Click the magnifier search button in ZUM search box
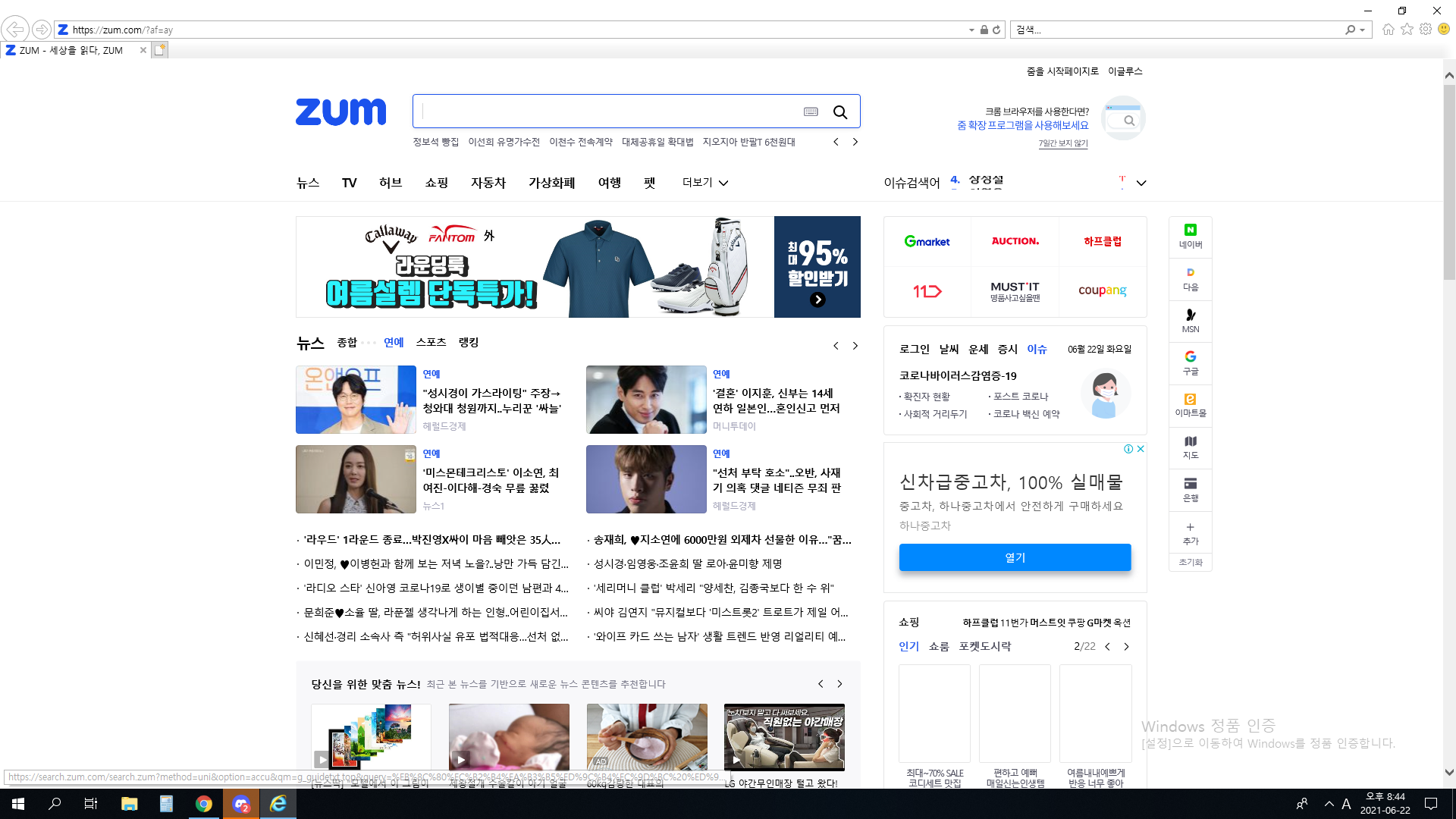 click(x=840, y=112)
